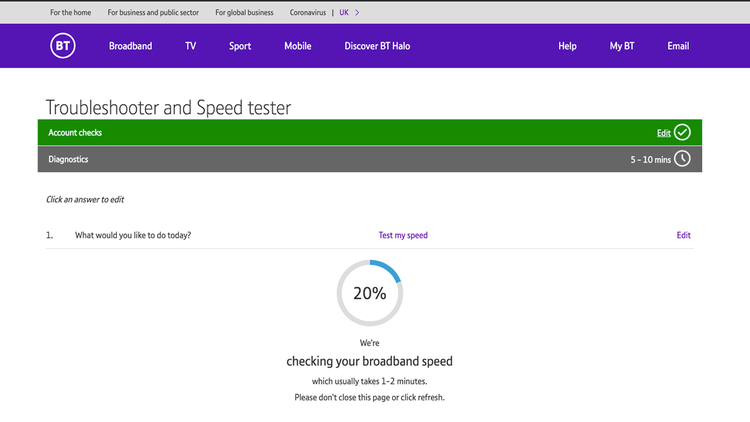The image size is (750, 422).
Task: Expand the UK region chevron
Action: click(x=357, y=13)
